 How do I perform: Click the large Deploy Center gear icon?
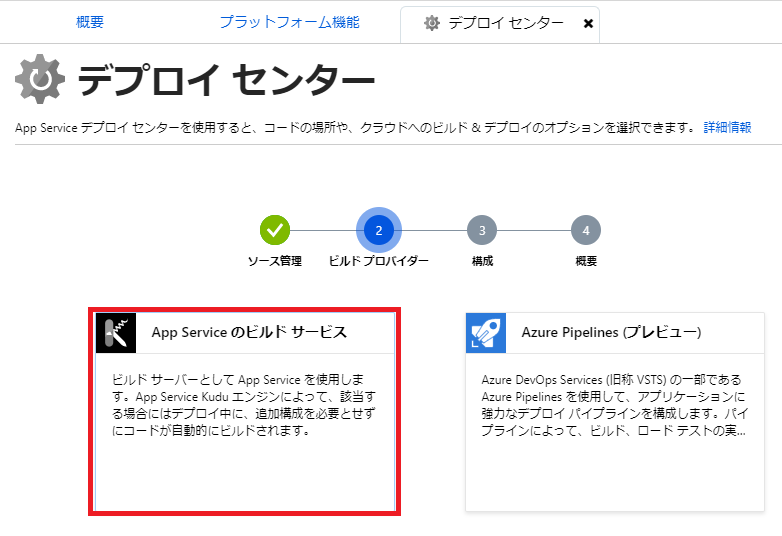click(x=40, y=79)
